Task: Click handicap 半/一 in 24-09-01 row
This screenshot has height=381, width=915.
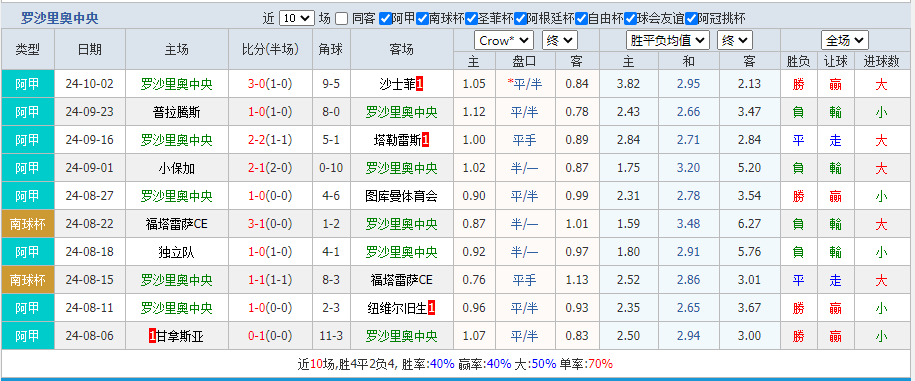Action: [525, 168]
